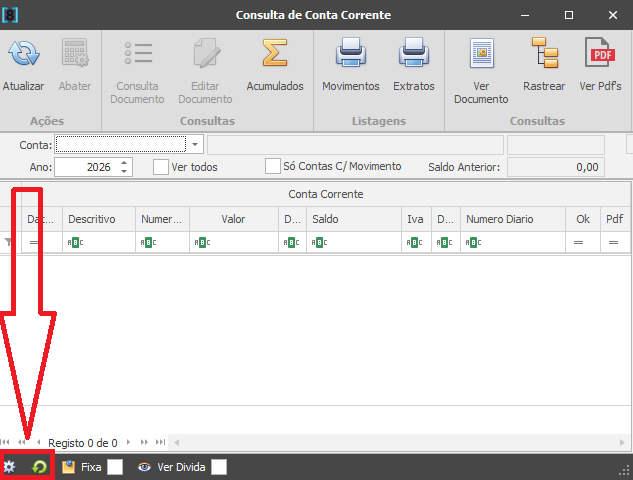
Task: Tick the Ver Divida checkbox
Action: (x=219, y=466)
